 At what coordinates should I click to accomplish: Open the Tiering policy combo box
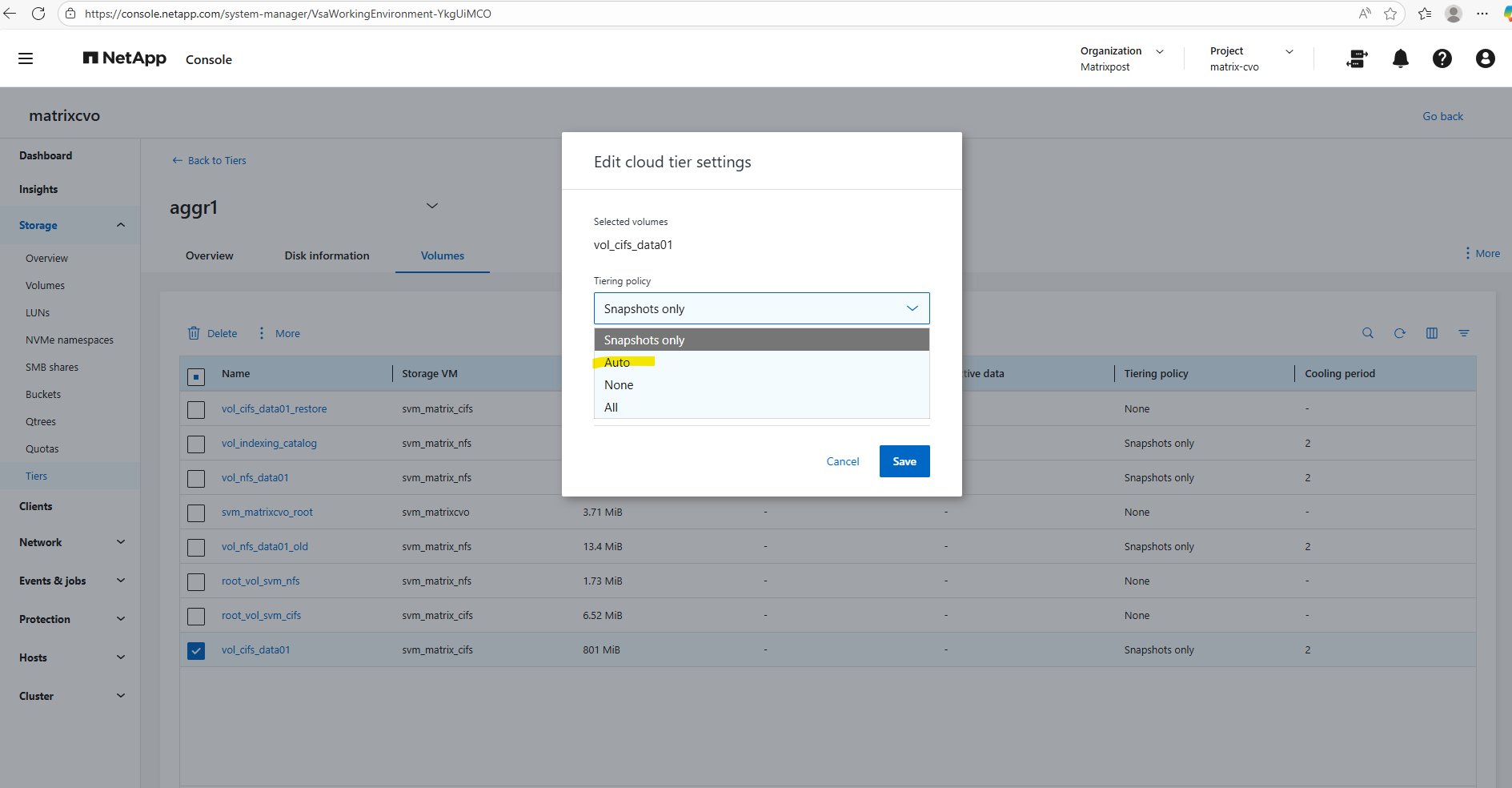tap(761, 308)
